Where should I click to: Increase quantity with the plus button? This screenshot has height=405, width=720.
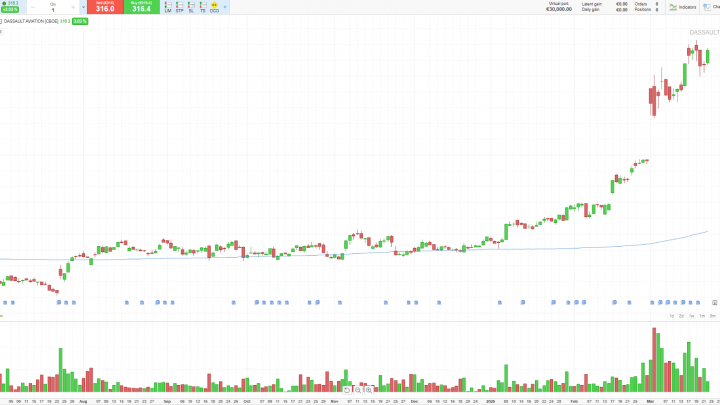pyautogui.click(x=75, y=7)
